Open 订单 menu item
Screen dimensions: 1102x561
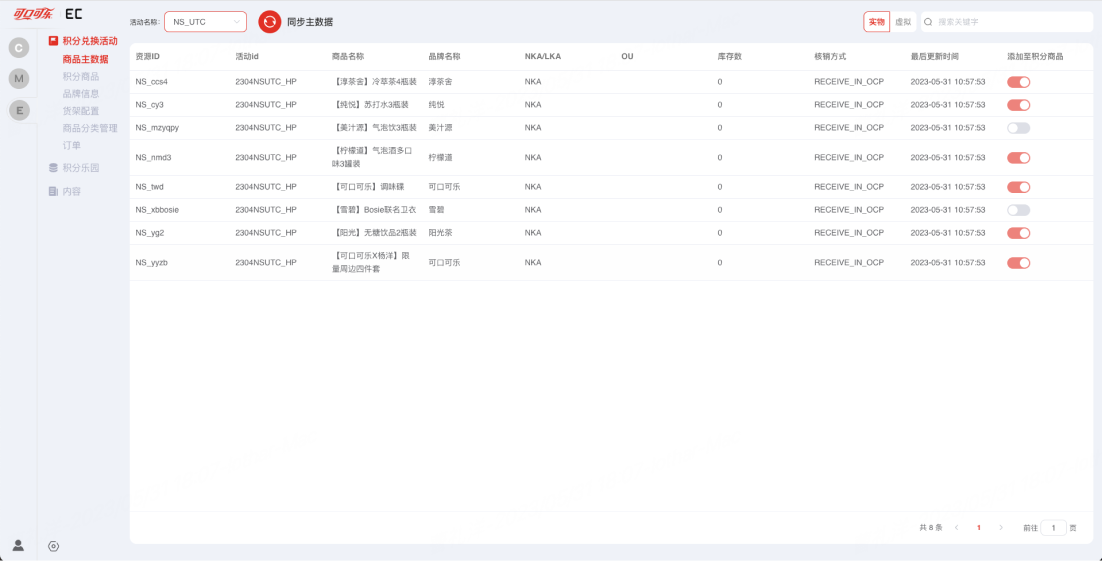72,145
